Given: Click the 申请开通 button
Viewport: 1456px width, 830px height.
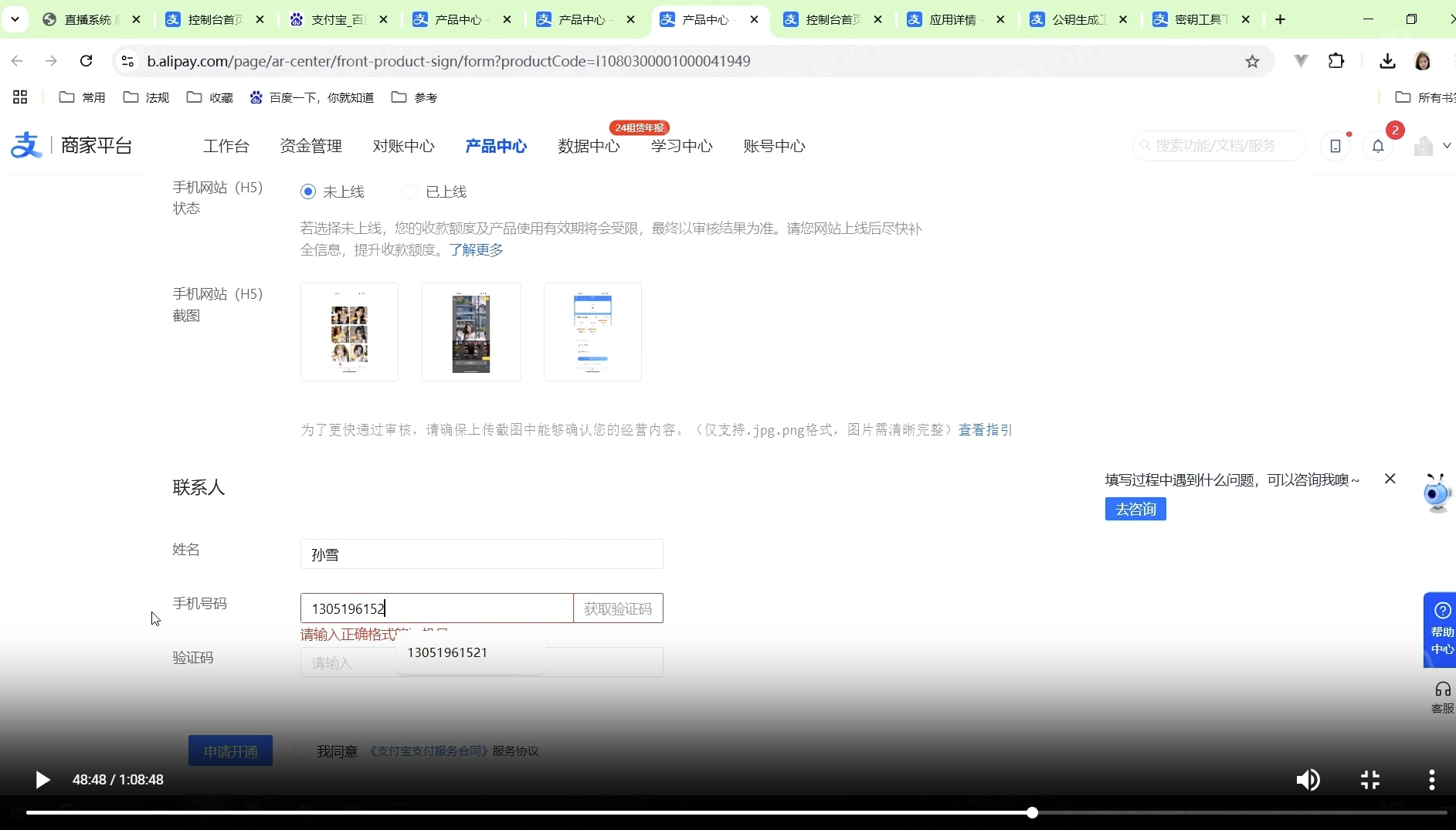Looking at the screenshot, I should pos(230,750).
